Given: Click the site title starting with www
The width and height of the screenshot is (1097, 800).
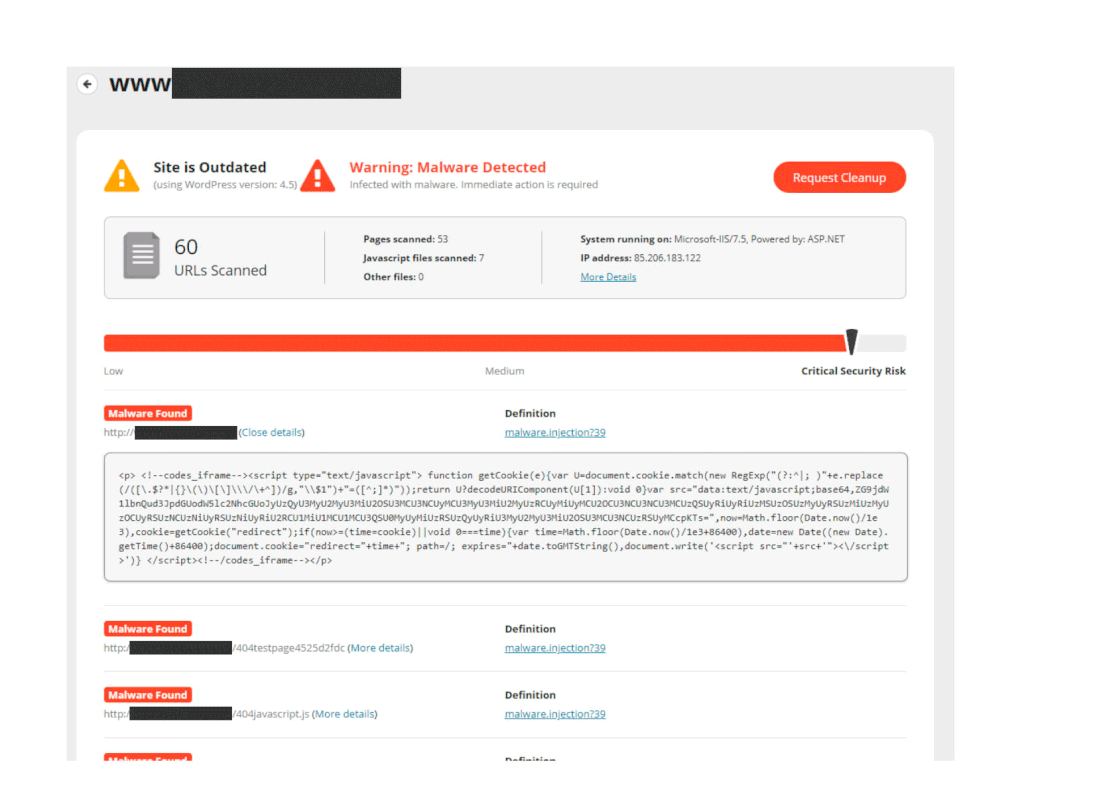Looking at the screenshot, I should click(x=255, y=84).
